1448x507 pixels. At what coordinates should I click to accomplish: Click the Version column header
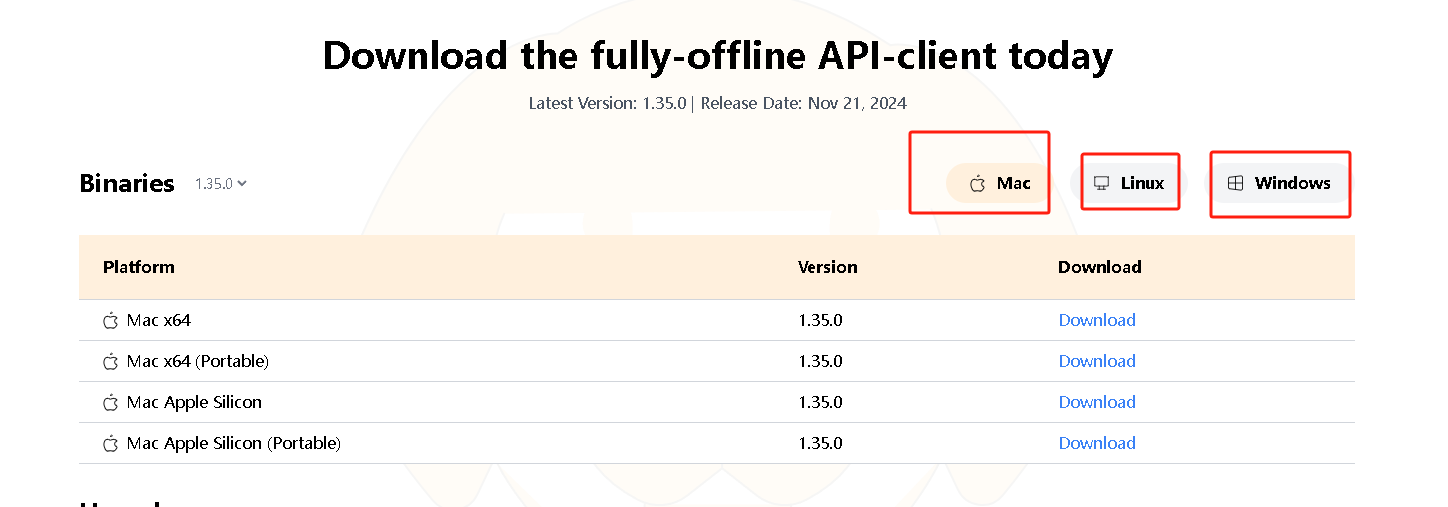(828, 267)
